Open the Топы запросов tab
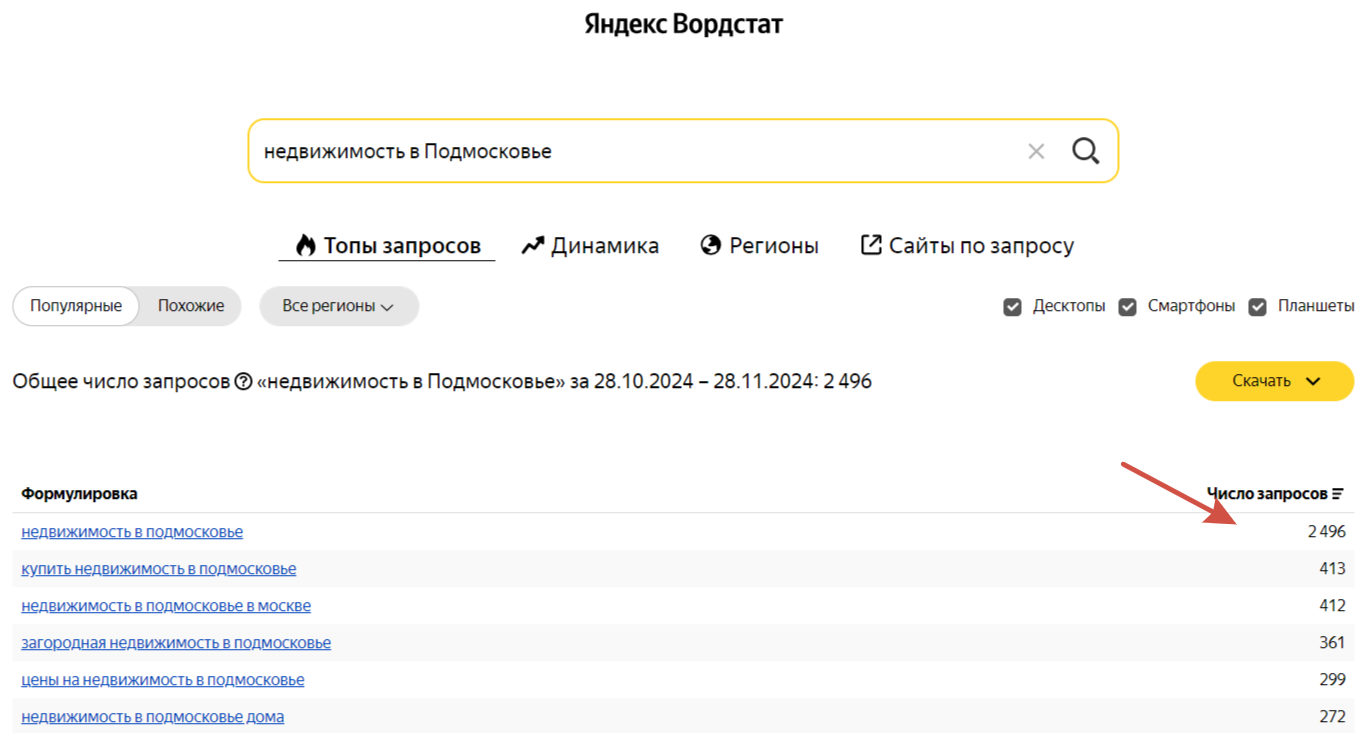Image resolution: width=1369 pixels, height=733 pixels. 387,246
